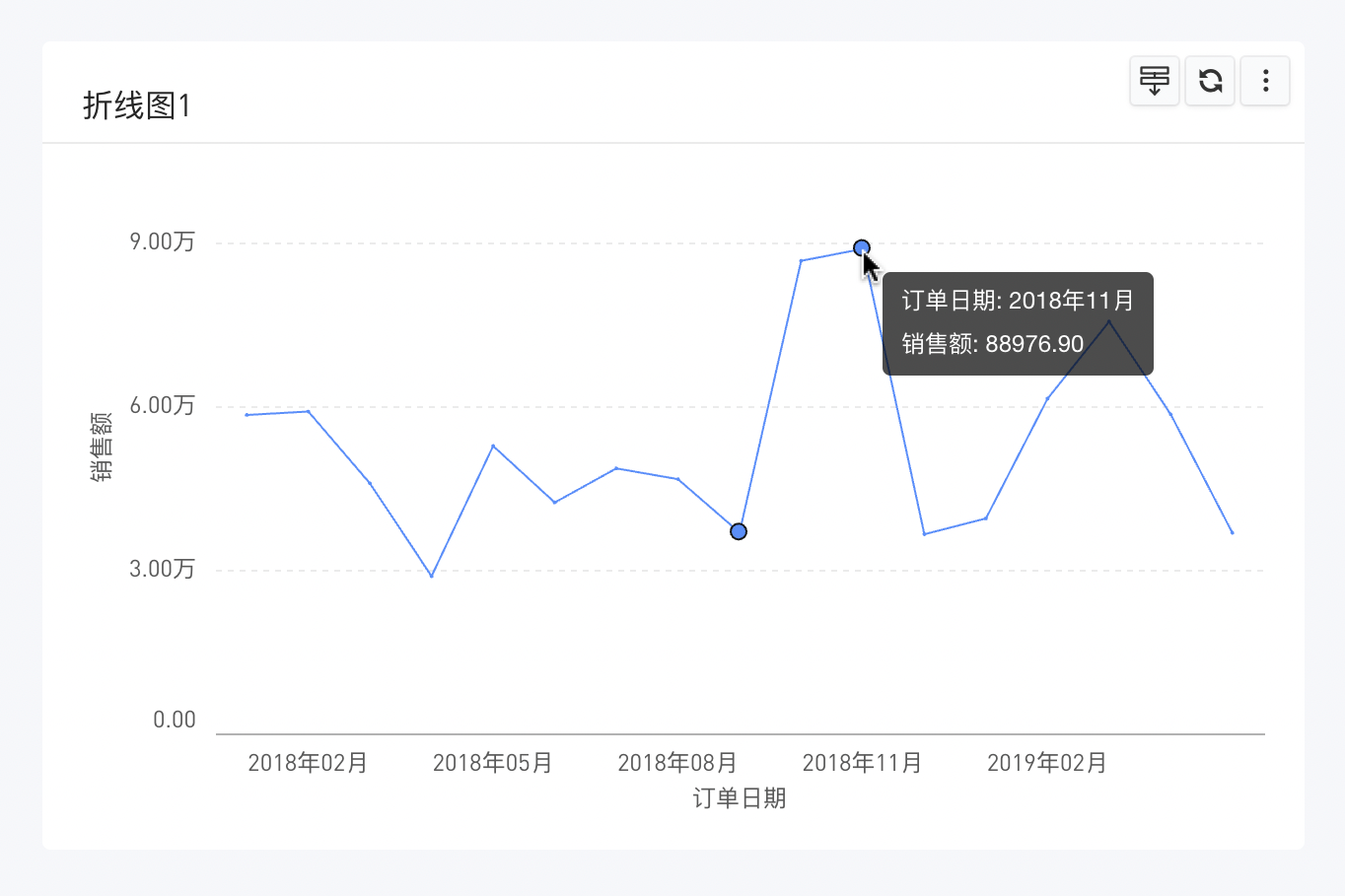Screen dimensions: 1345x896
Task: Click the lowest data point on the line
Action: pyautogui.click(x=432, y=576)
